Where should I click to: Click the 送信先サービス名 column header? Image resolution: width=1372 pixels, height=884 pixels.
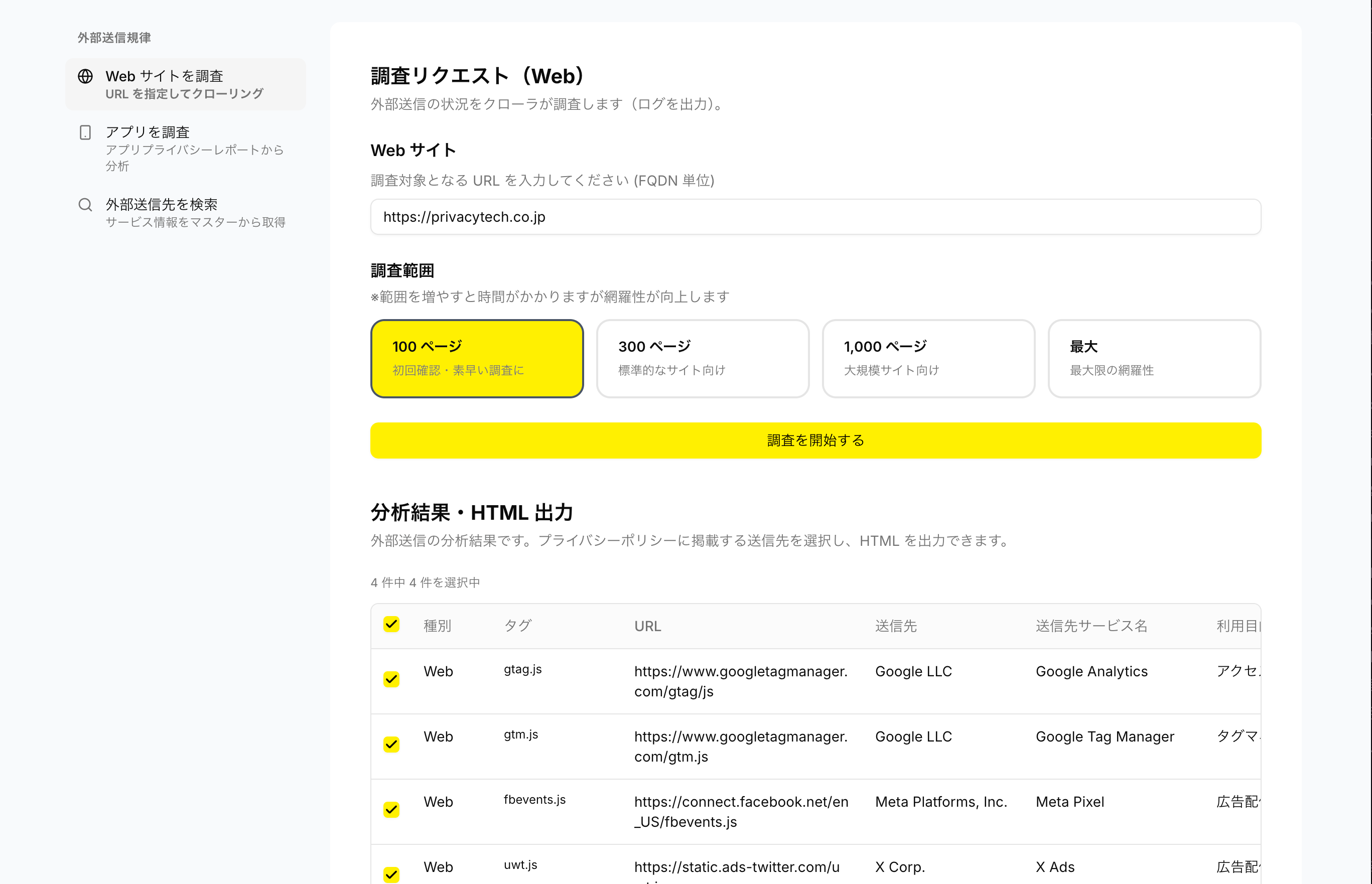point(1091,626)
